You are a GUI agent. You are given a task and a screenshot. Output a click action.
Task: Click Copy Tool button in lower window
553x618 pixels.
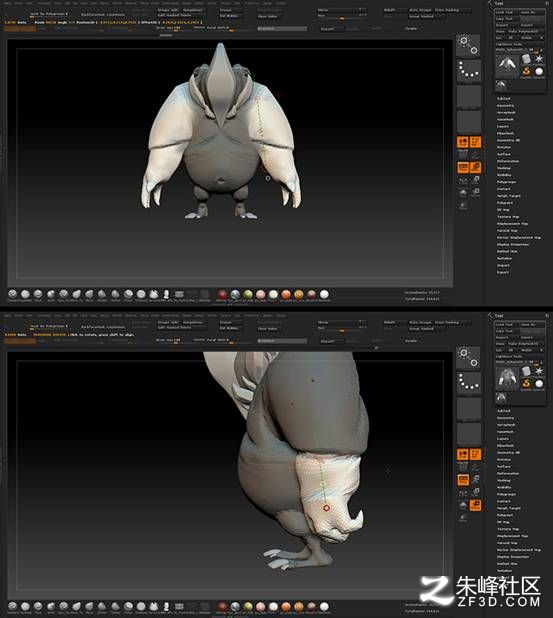[507, 331]
